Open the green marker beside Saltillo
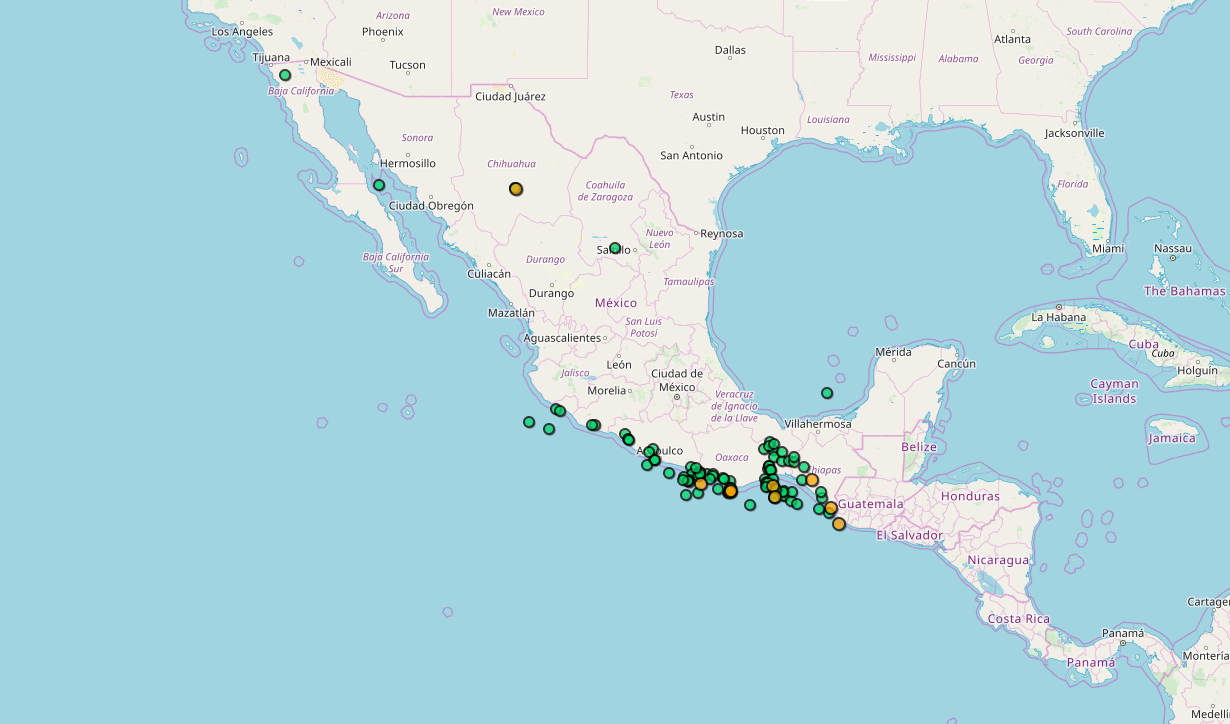 [x=615, y=248]
